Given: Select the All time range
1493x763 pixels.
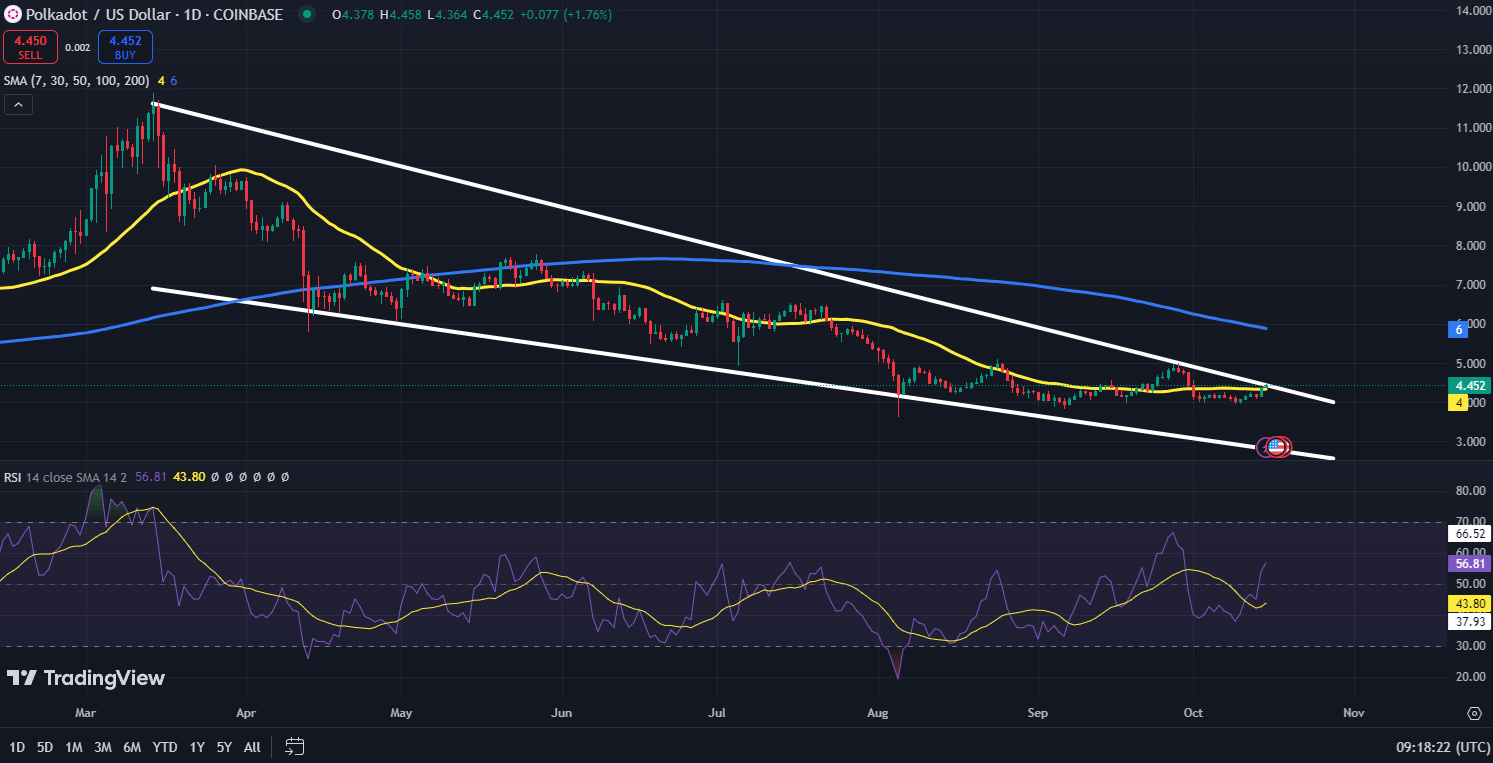Looking at the screenshot, I should [252, 747].
